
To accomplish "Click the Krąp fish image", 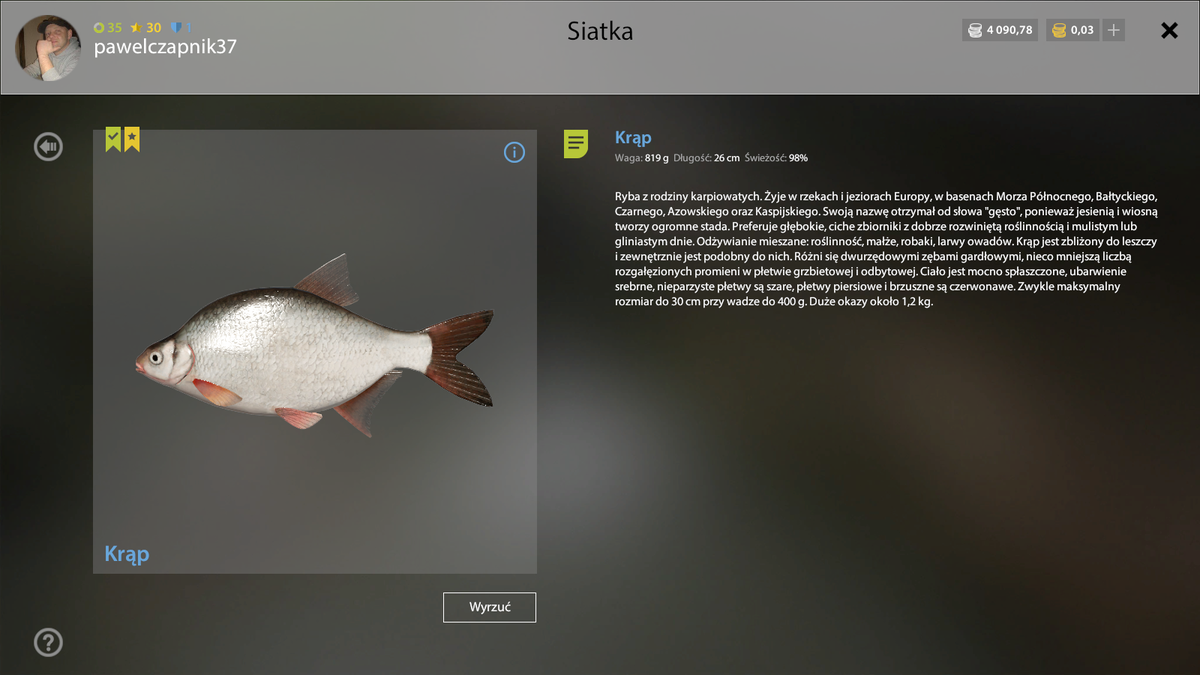I will click(x=314, y=346).
